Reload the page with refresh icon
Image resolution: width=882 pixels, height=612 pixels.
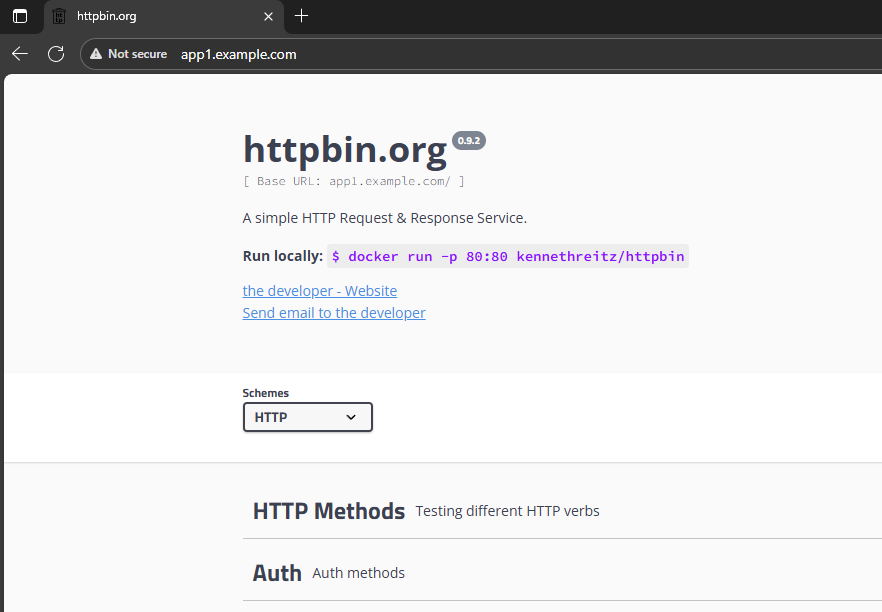56,54
